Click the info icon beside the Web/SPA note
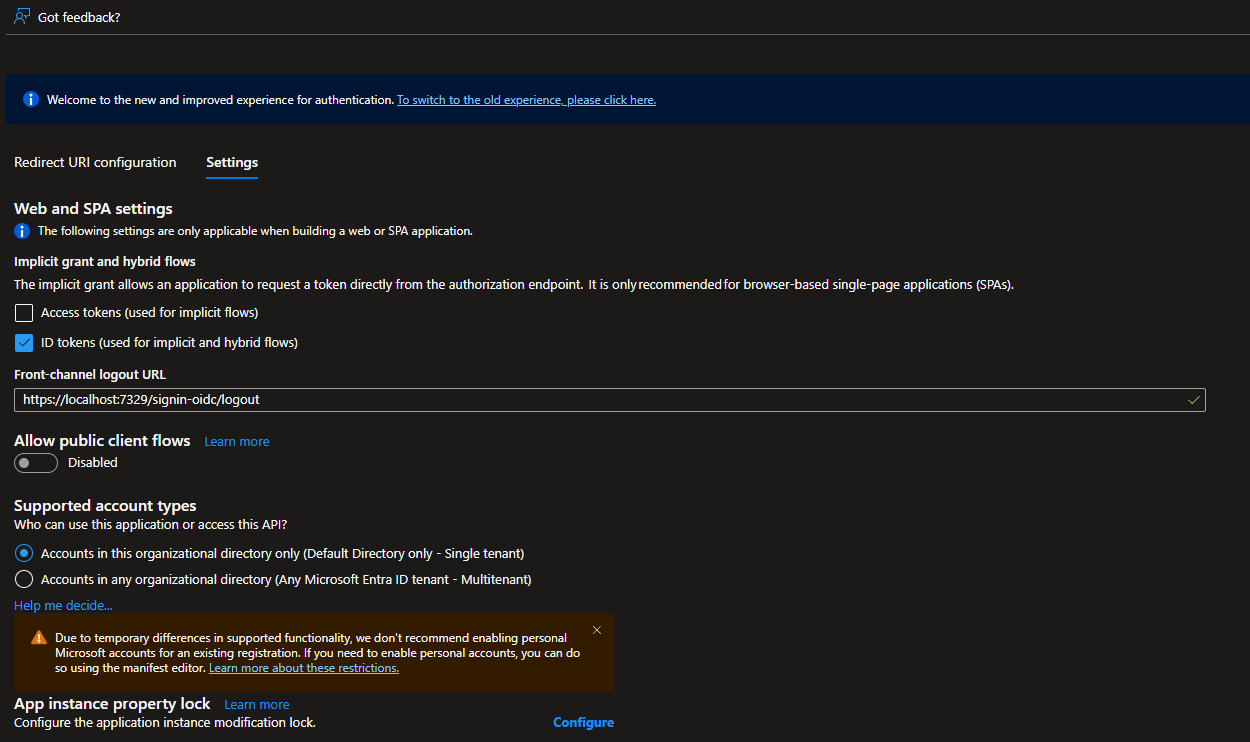 pyautogui.click(x=21, y=231)
